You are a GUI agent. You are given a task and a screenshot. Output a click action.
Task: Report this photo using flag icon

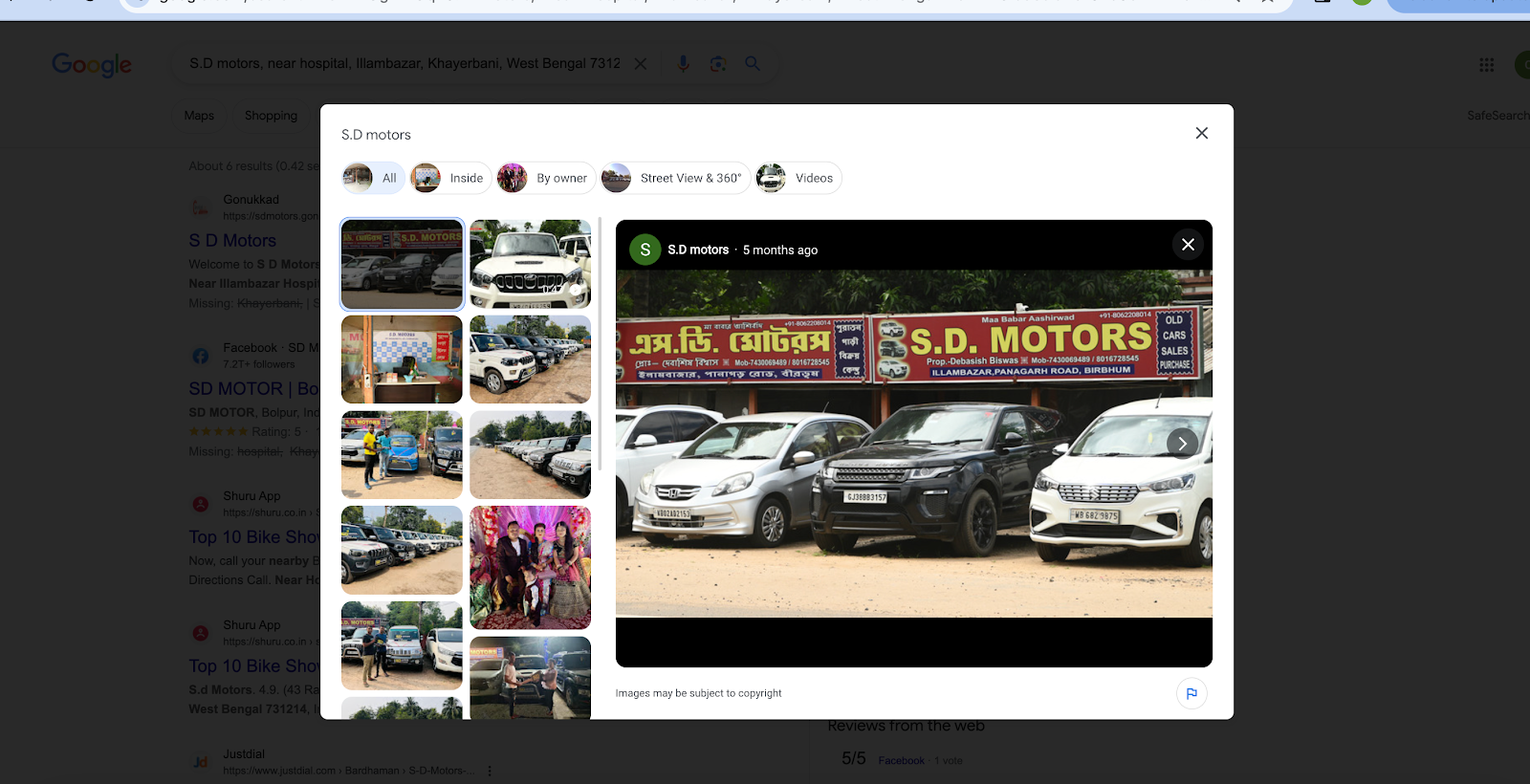pos(1191,693)
